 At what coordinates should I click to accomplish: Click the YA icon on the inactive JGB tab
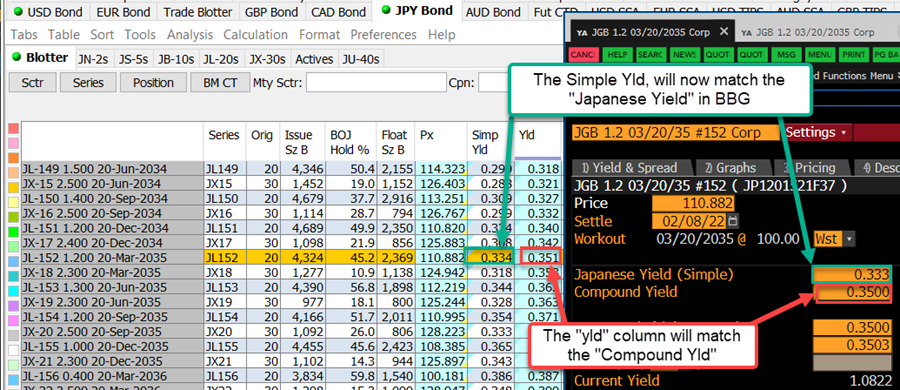746,33
